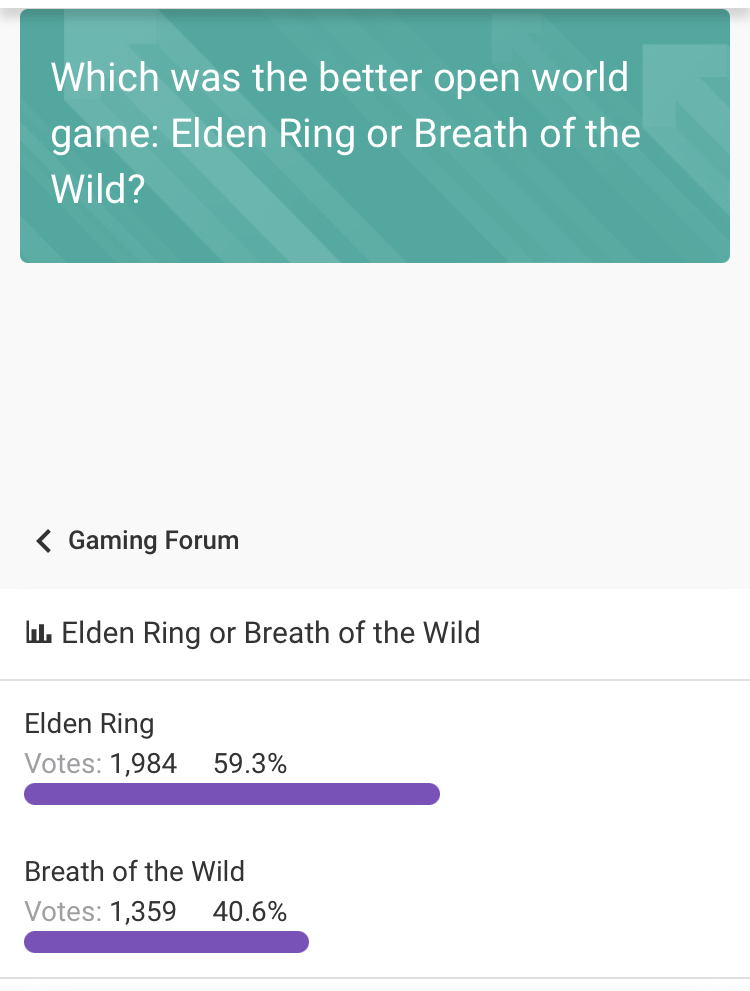This screenshot has width=750, height=991.
Task: Click the 1,359 vote count
Action: point(143,912)
